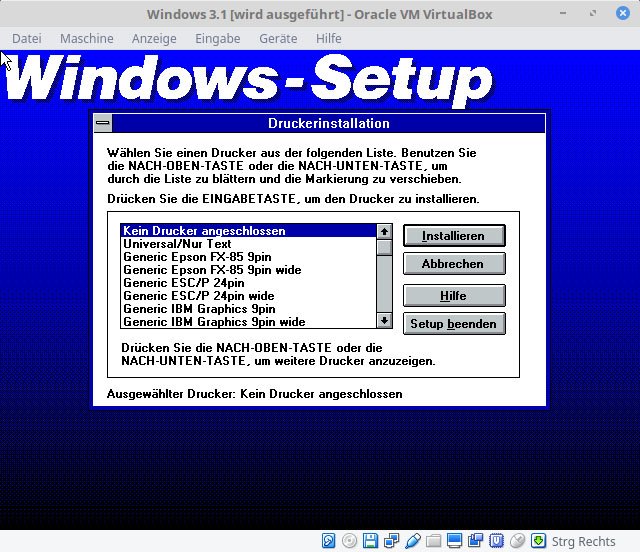Click the Abbrechen button
The image size is (640, 552).
[454, 263]
